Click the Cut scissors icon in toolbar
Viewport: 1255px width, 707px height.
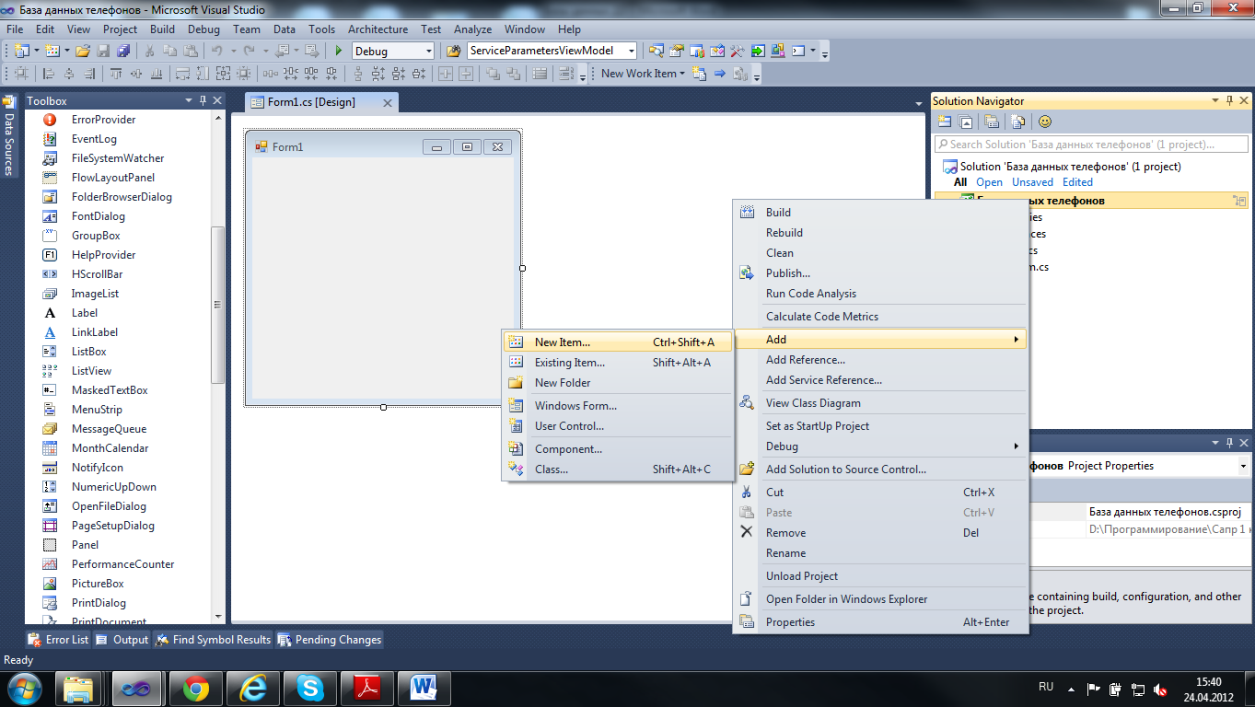tap(150, 51)
